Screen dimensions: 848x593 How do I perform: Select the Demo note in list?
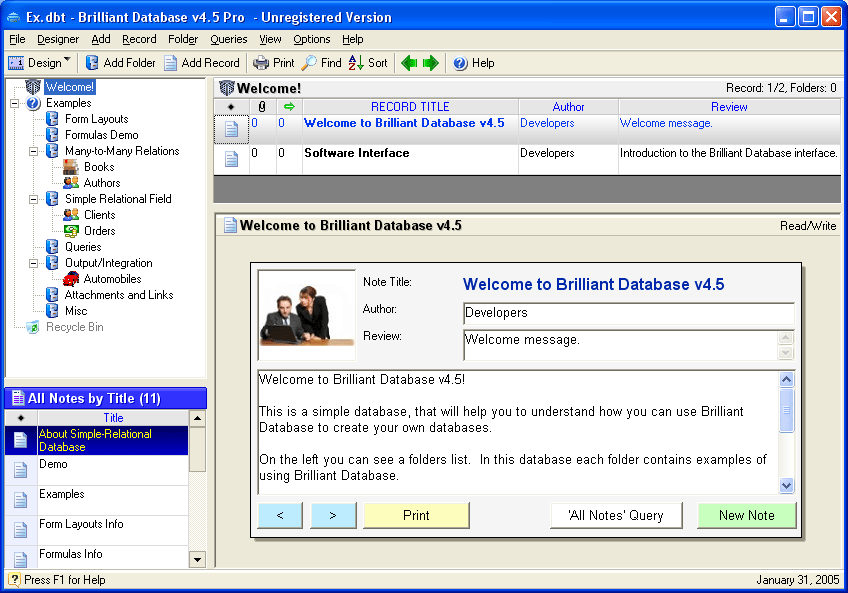[96, 470]
